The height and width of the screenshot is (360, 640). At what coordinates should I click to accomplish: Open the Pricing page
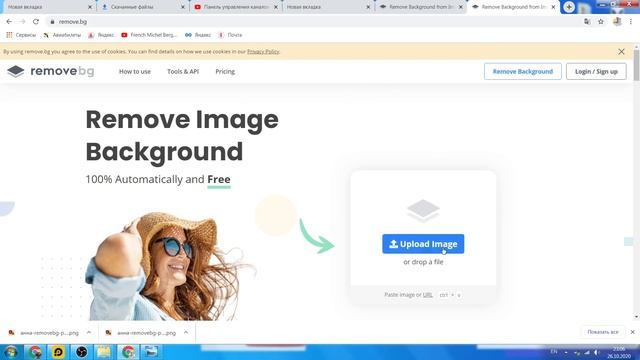pyautogui.click(x=225, y=71)
